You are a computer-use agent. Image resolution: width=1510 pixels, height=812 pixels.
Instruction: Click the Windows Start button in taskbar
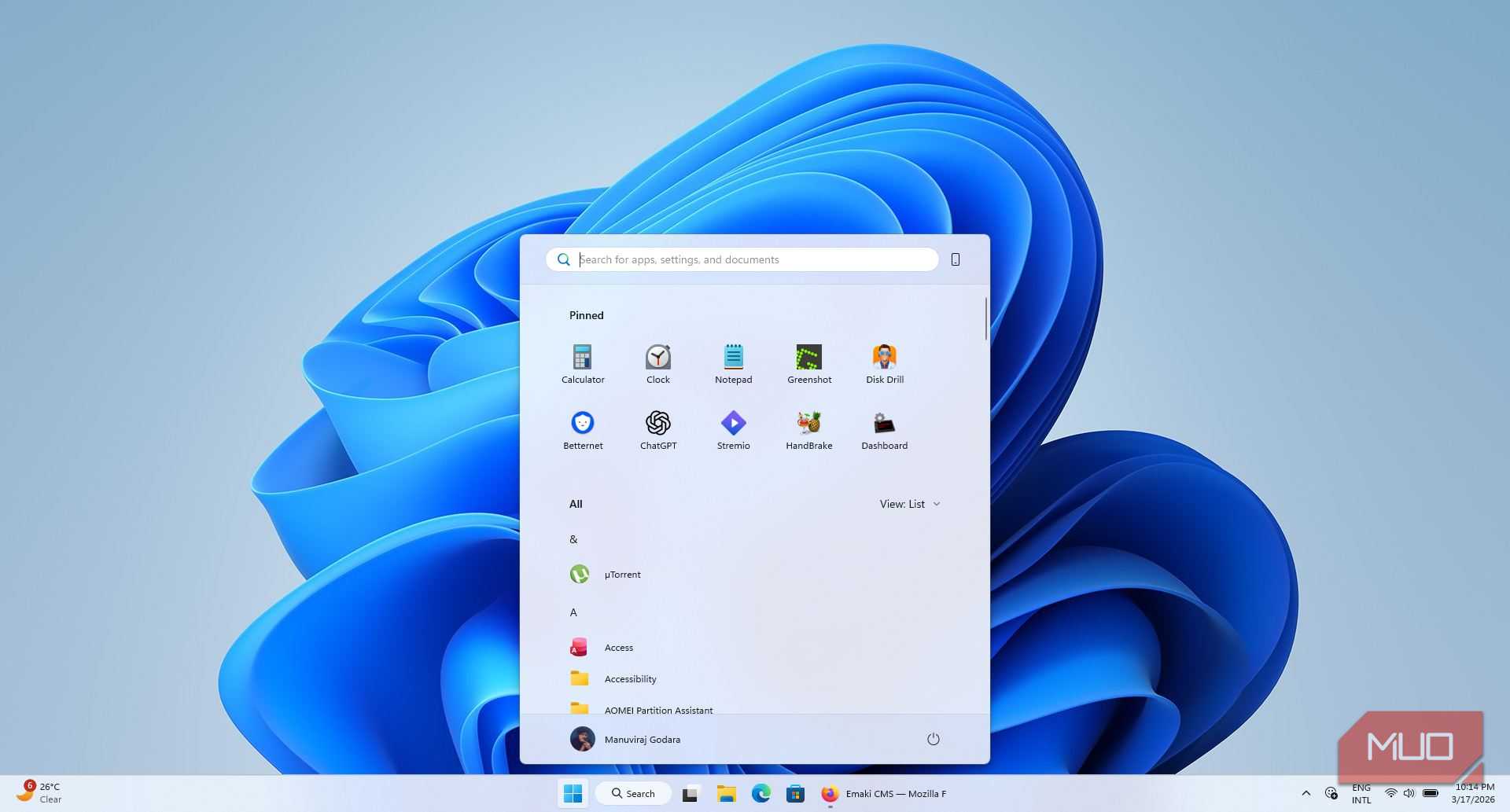click(x=573, y=793)
